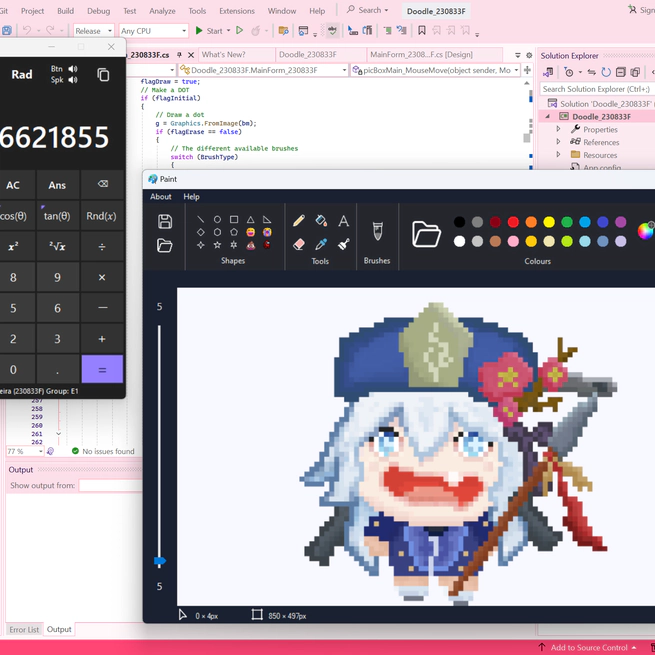Choose the yellow colour swatch in Paint
Image resolution: width=655 pixels, height=655 pixels.
549,222
